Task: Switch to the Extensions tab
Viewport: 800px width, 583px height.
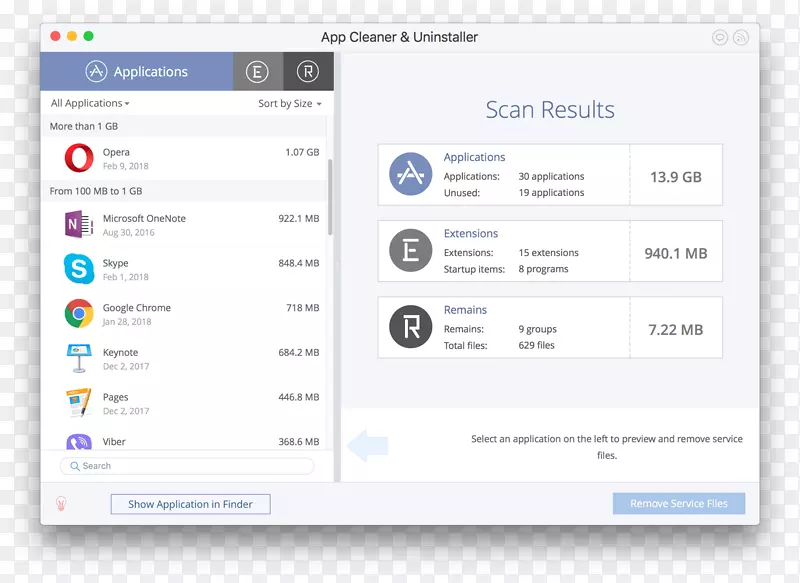Action: click(258, 72)
